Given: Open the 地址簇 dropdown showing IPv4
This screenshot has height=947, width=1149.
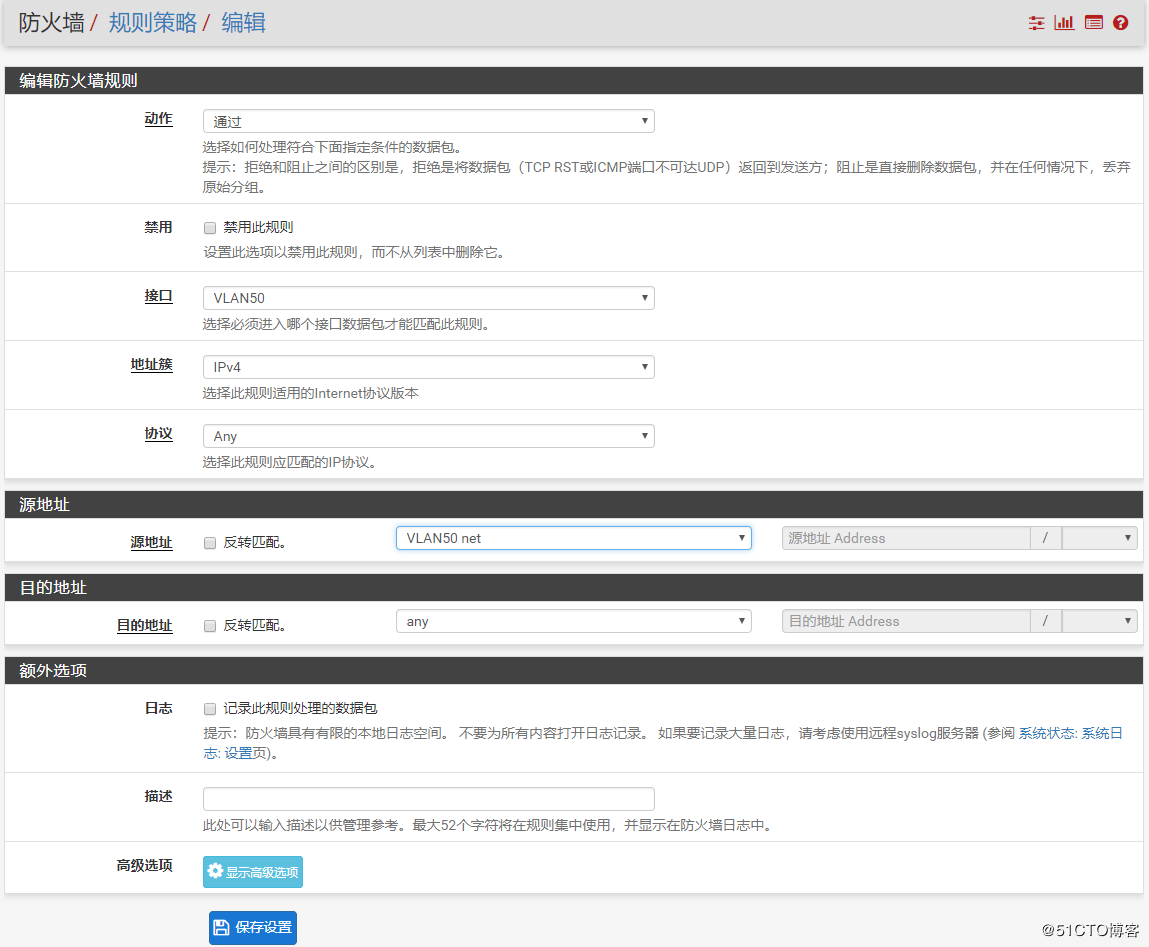Looking at the screenshot, I should [428, 367].
